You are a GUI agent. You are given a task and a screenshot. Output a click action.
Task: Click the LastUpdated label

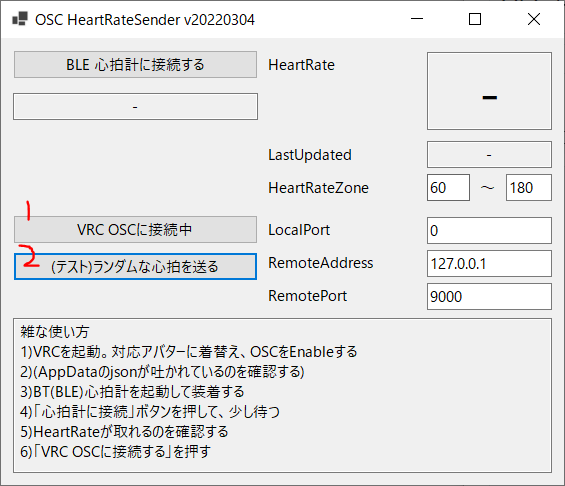point(310,155)
